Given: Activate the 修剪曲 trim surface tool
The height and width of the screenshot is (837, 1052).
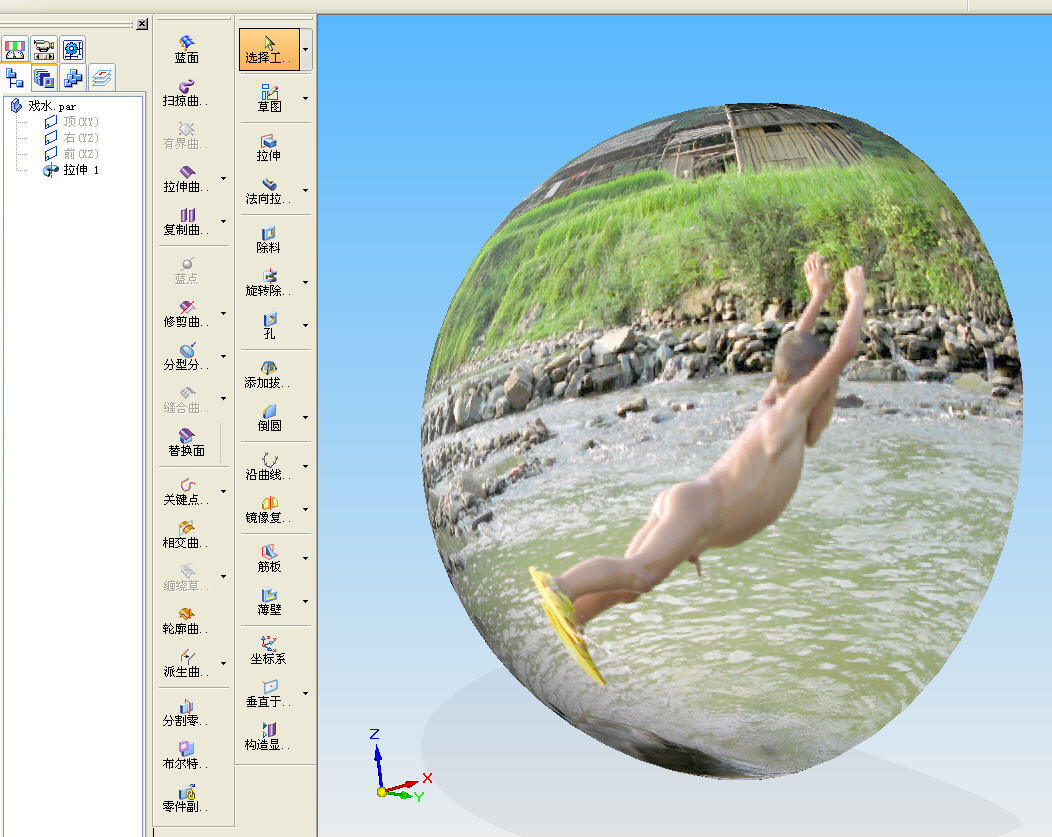Looking at the screenshot, I should 185,314.
